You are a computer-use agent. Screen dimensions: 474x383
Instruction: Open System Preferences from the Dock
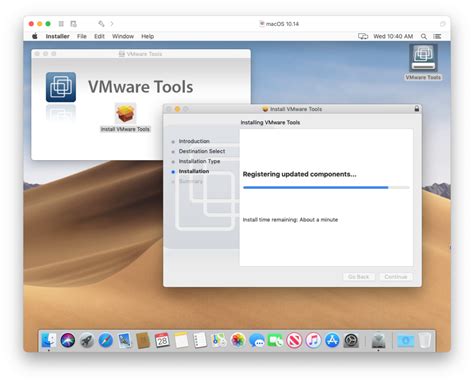351,340
